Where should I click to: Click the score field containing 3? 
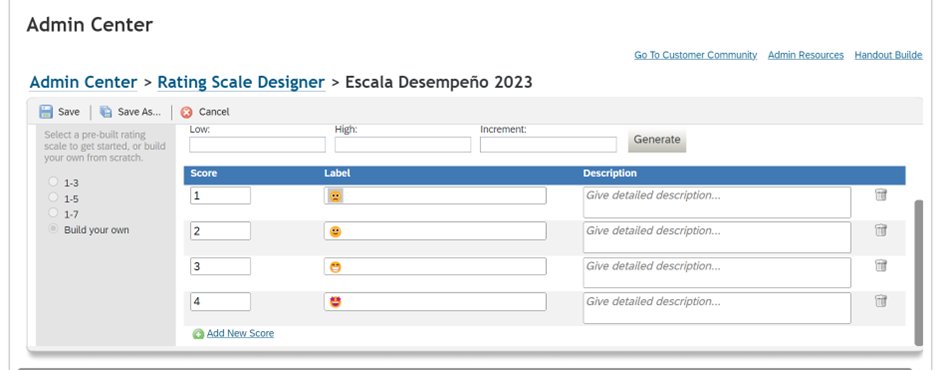[x=220, y=266]
